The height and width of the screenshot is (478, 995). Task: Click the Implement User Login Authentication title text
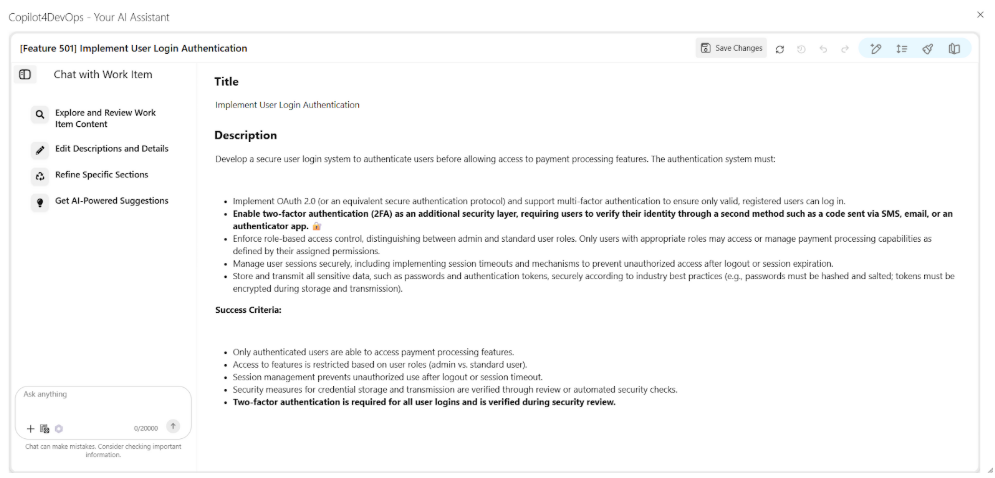pos(287,105)
